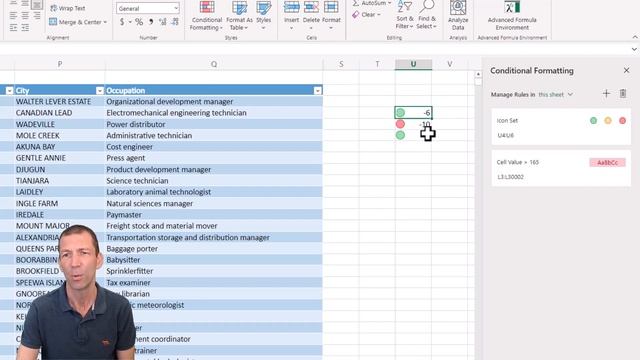This screenshot has height=360, width=640.
Task: Open the Conditional Formatting ribbon menu
Action: point(207,16)
